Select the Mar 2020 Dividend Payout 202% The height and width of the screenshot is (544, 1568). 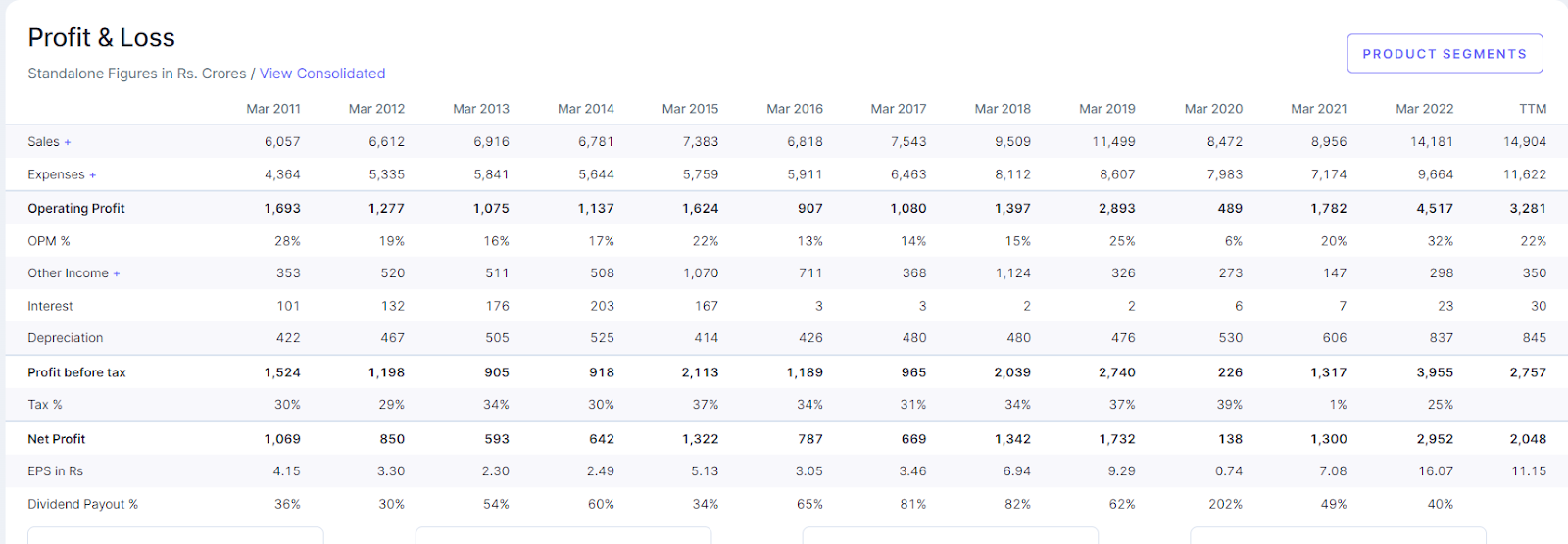pyautogui.click(x=1225, y=504)
